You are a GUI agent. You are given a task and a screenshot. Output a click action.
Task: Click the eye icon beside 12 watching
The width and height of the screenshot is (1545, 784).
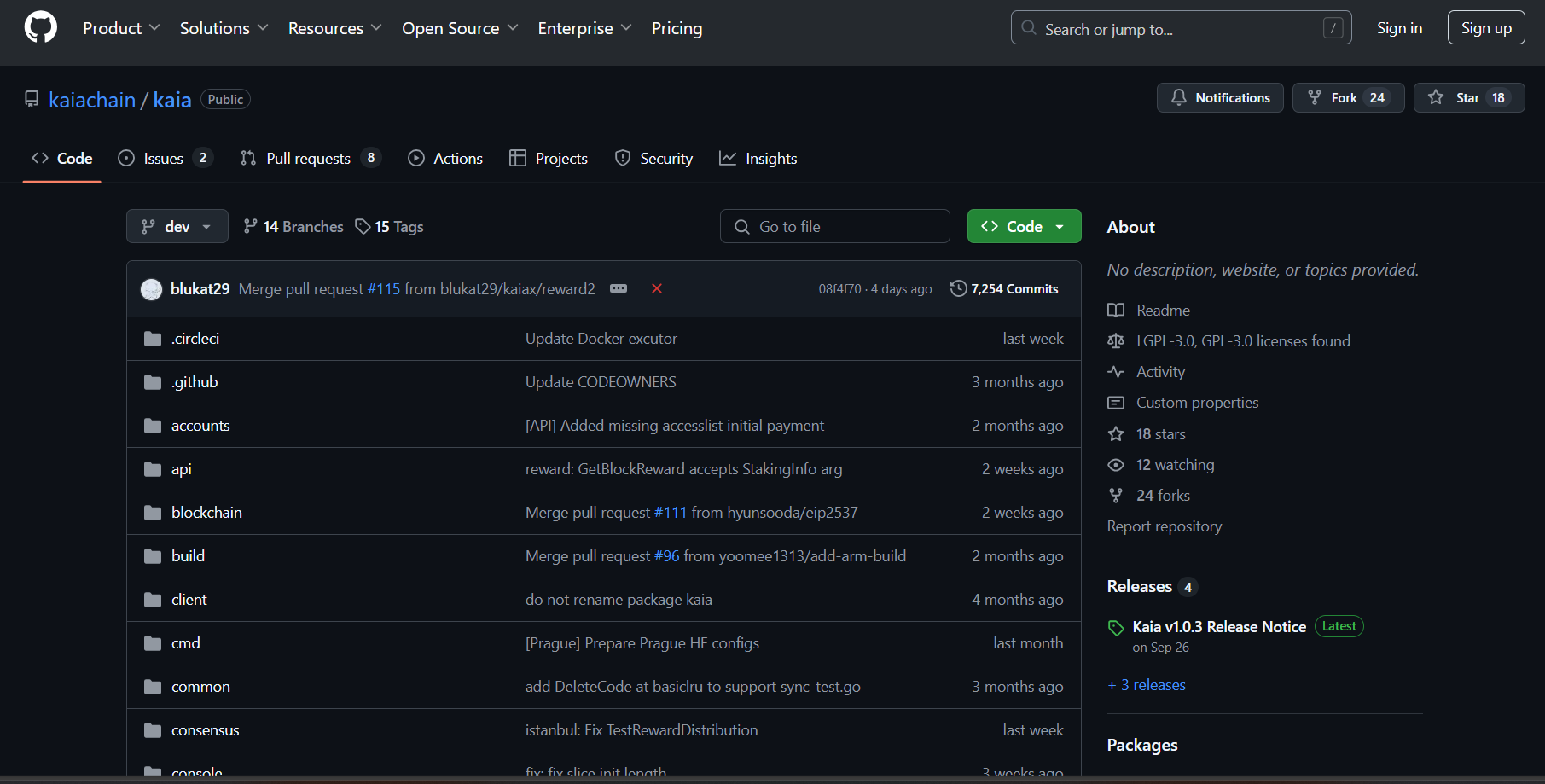tap(1116, 465)
